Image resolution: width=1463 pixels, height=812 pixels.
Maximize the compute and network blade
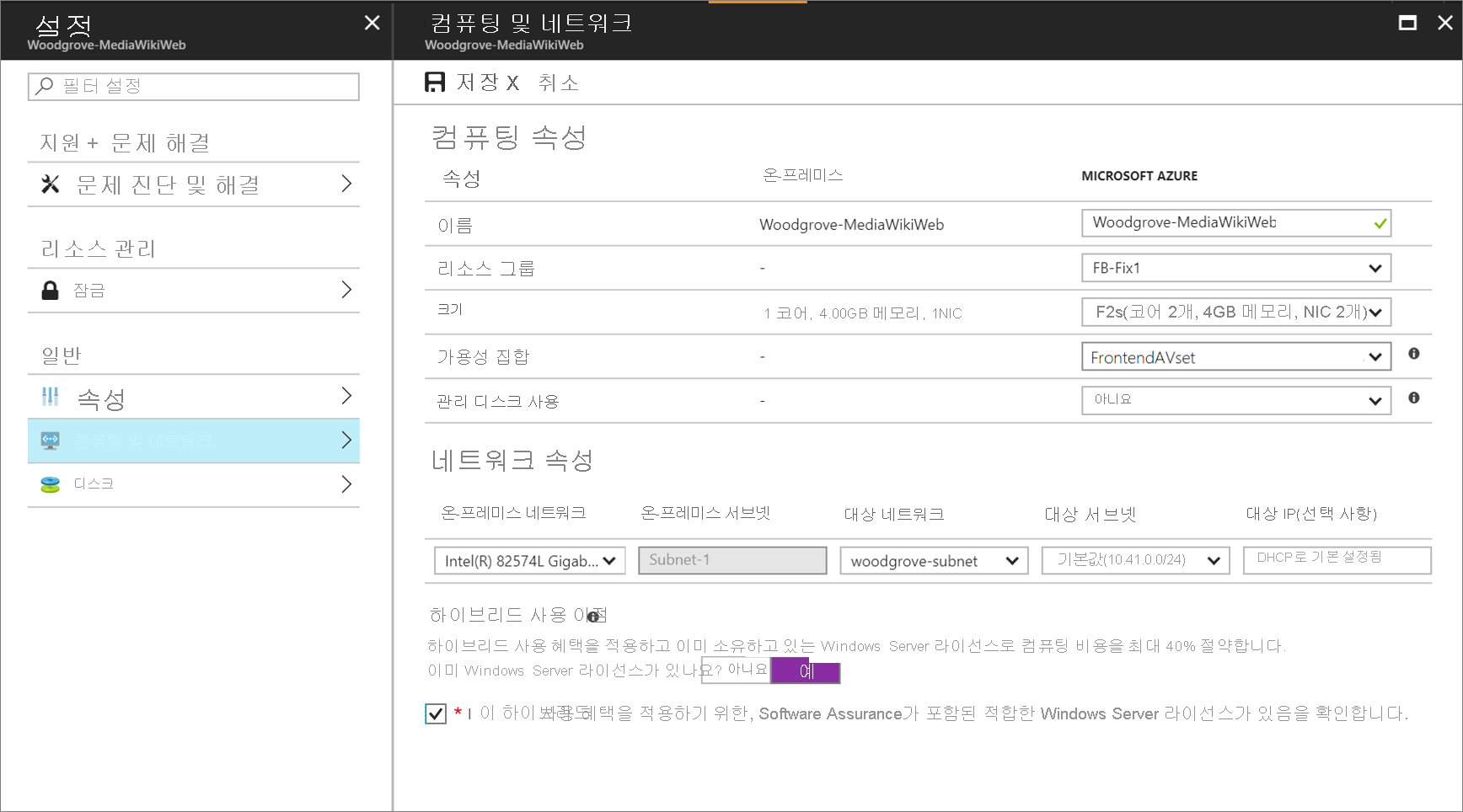click(1407, 23)
